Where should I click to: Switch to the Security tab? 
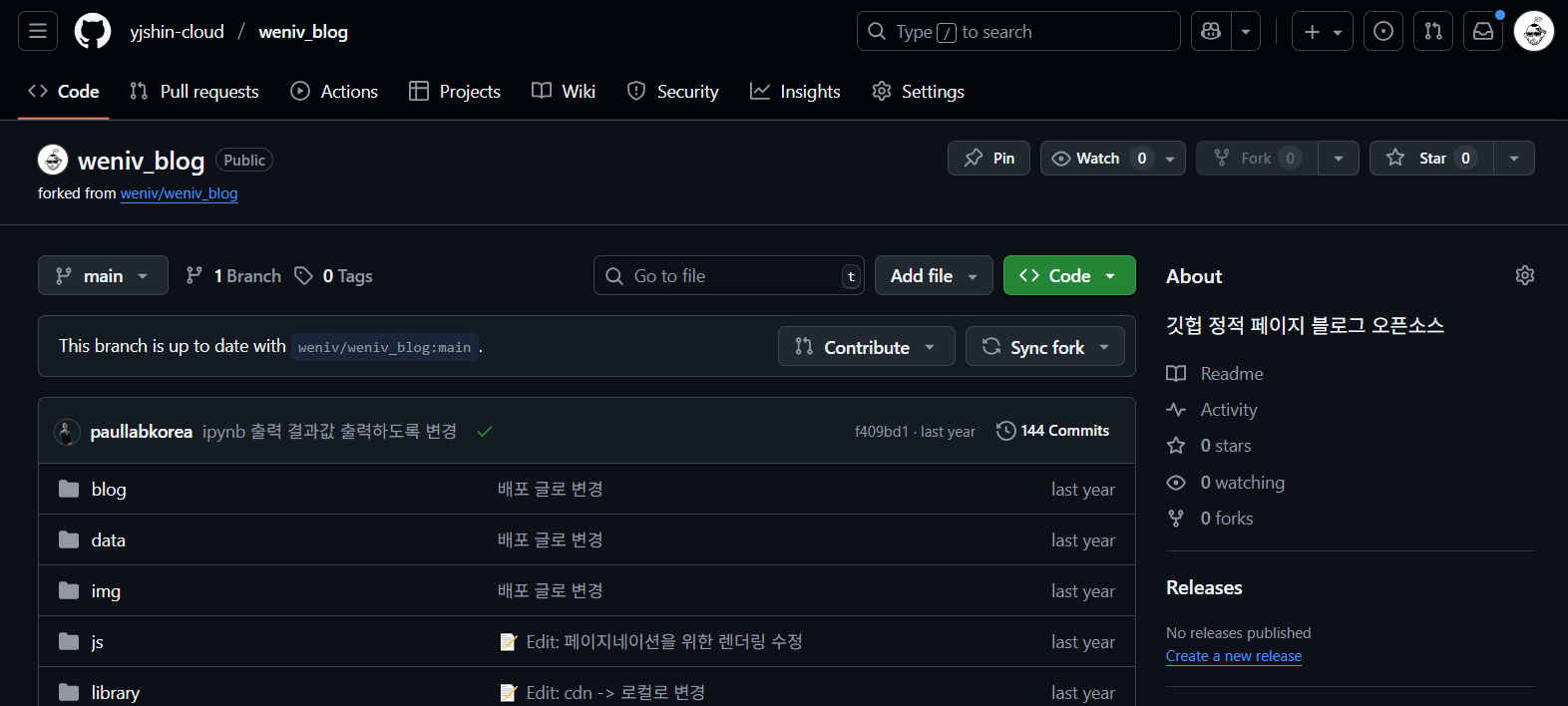(x=672, y=91)
